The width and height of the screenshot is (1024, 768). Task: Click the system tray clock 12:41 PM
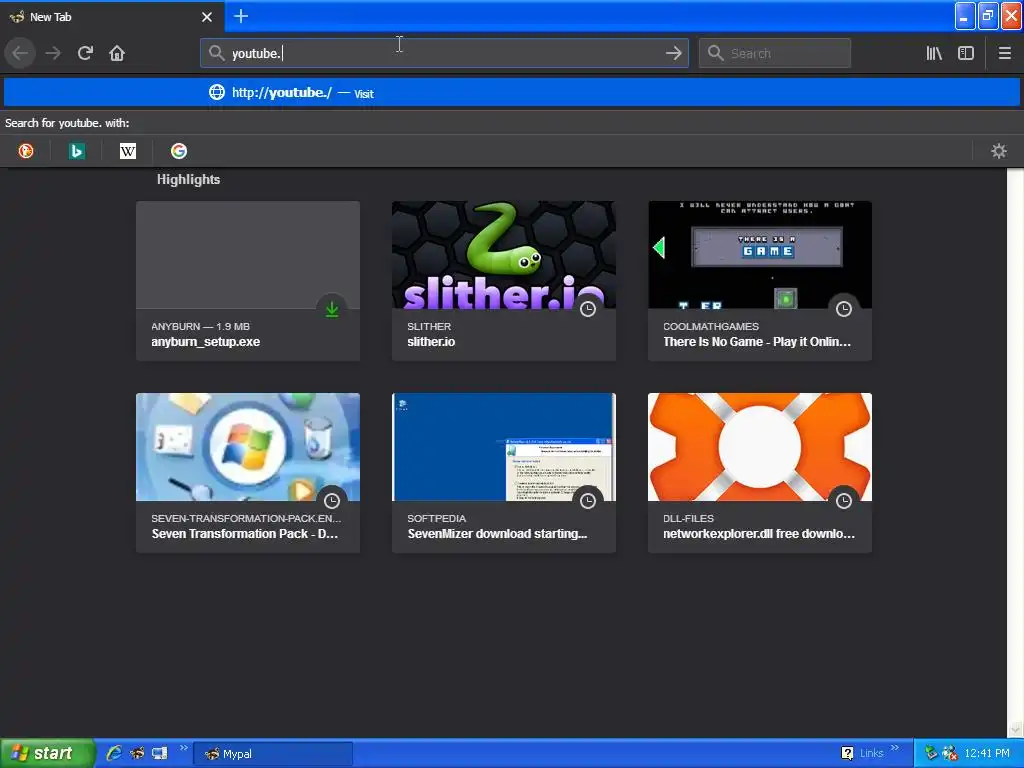tap(986, 754)
